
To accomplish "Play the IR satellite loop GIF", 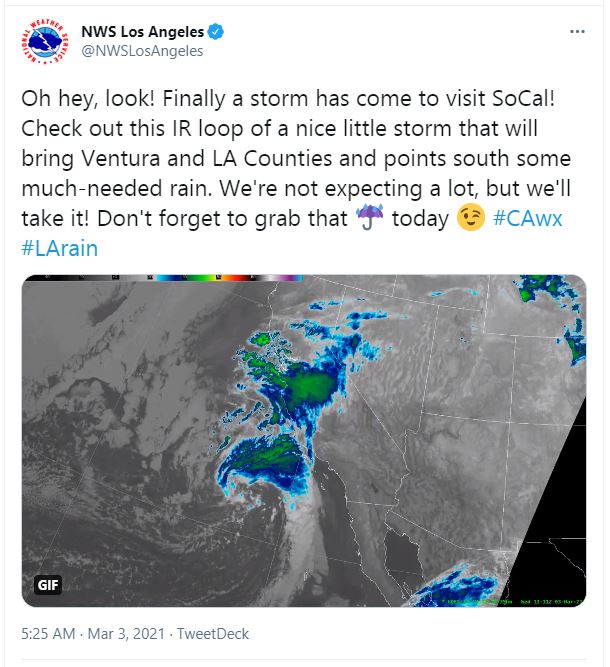I will pyautogui.click(x=304, y=441).
